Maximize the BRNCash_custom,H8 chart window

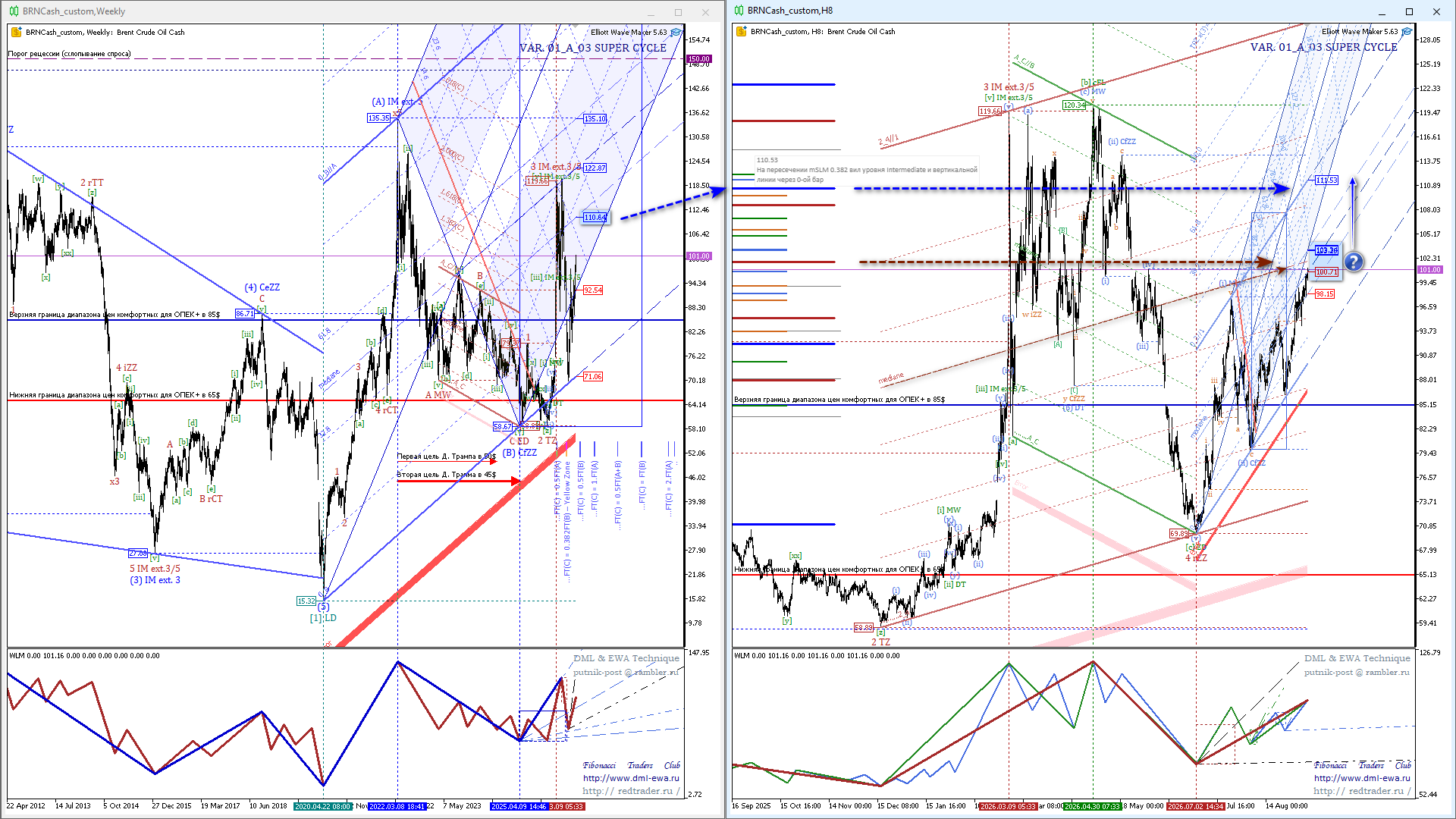click(1409, 11)
